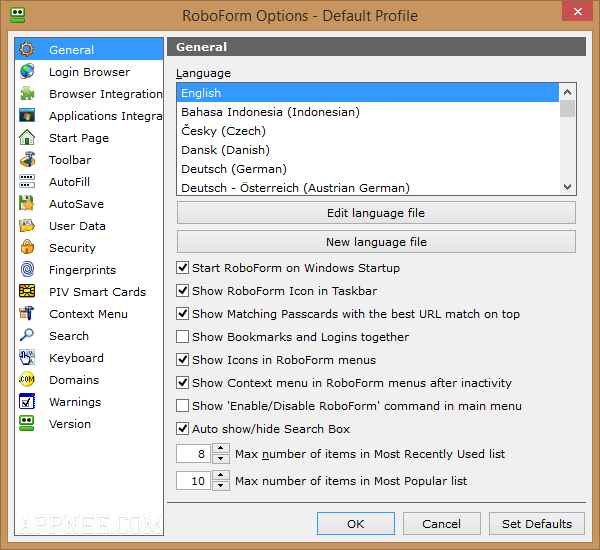Open the User Data section
Image resolution: width=600 pixels, height=550 pixels.
89,225
